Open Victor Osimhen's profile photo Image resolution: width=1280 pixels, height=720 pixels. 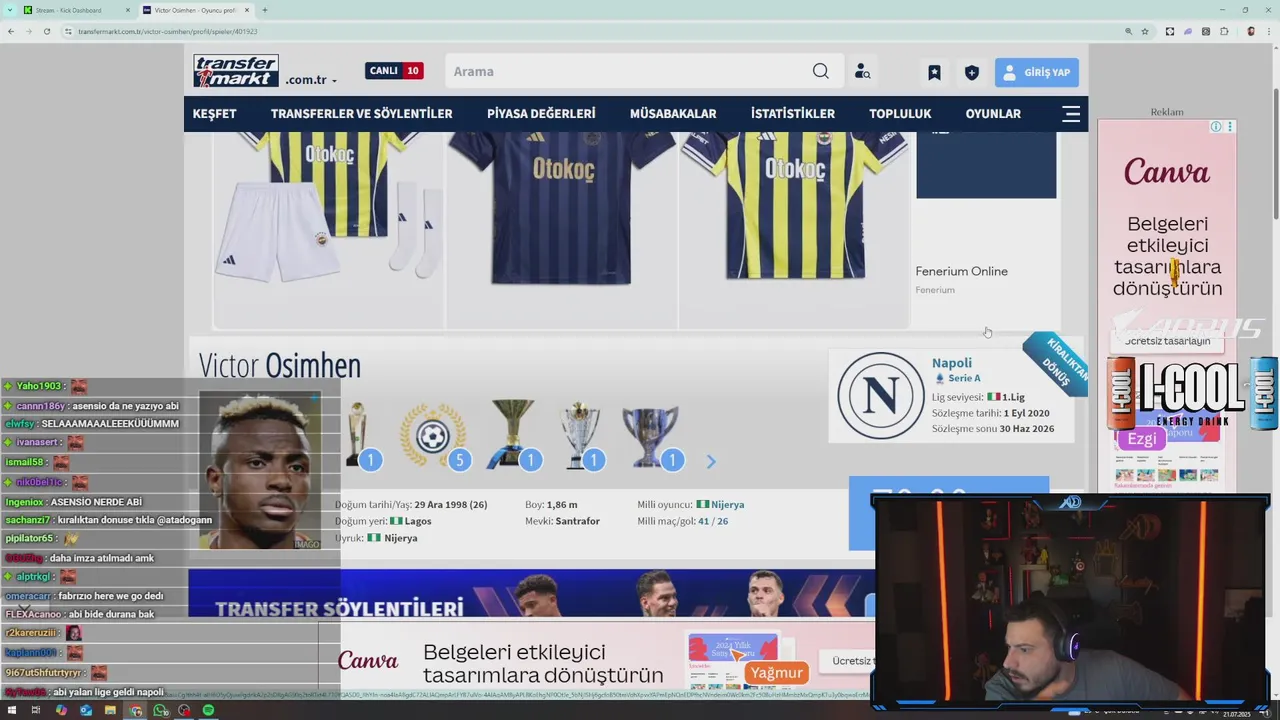pyautogui.click(x=259, y=471)
